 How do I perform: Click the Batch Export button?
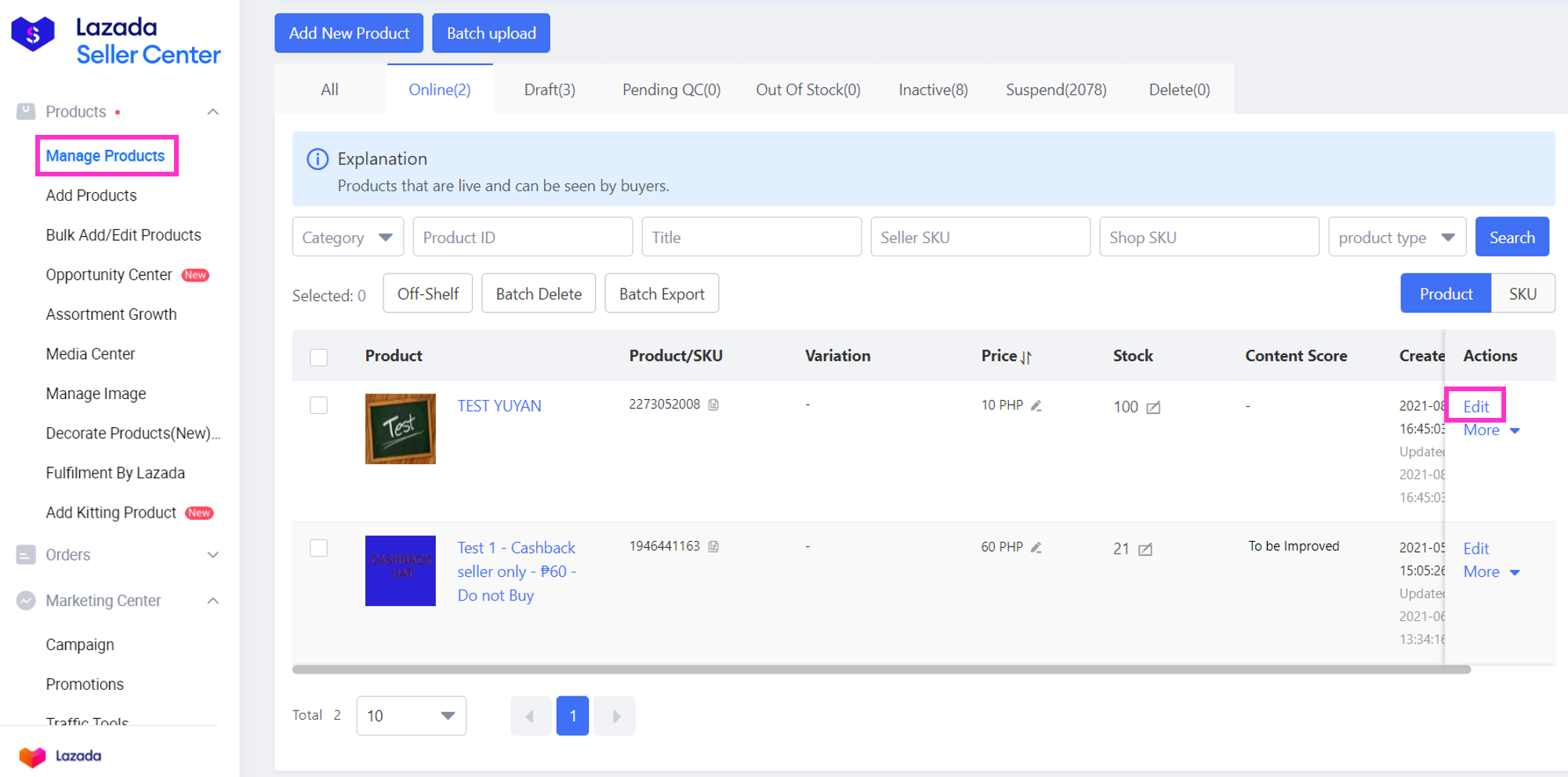(x=662, y=293)
